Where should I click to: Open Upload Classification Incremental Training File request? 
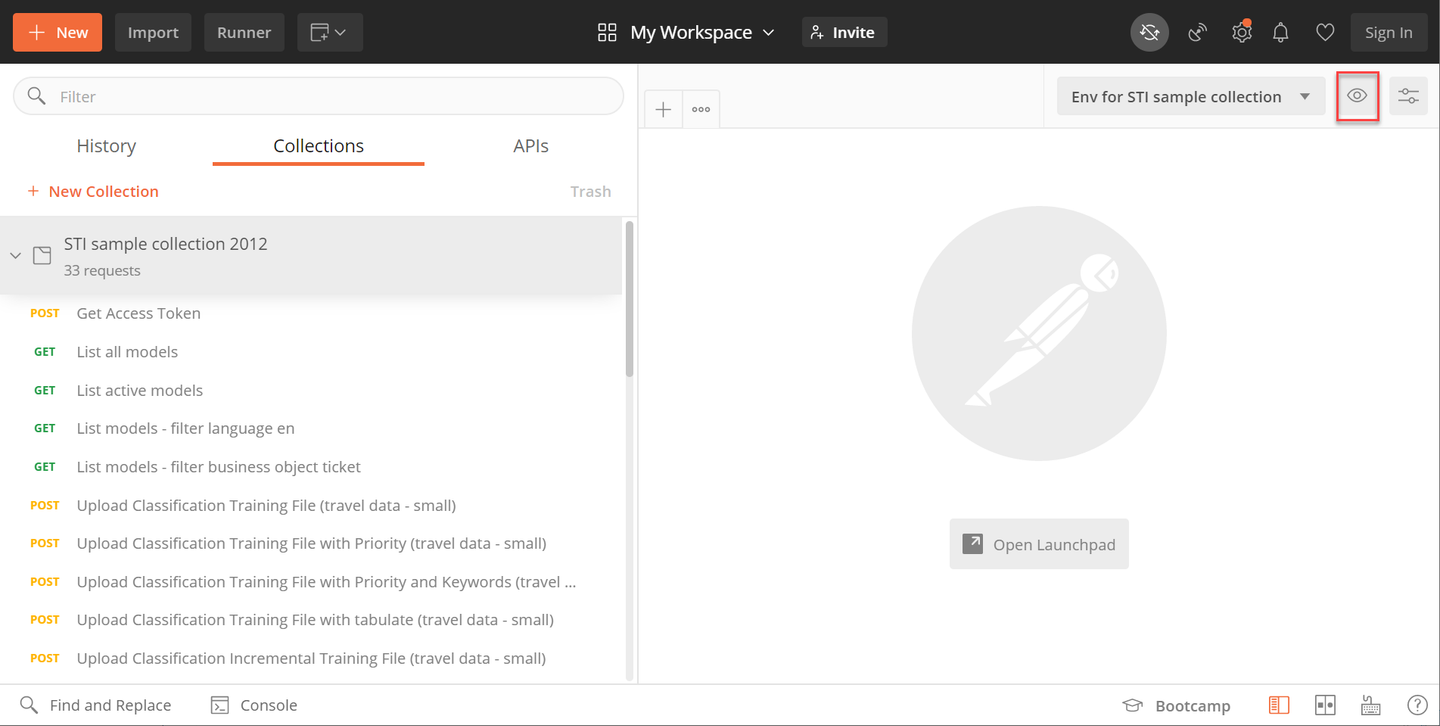(311, 658)
